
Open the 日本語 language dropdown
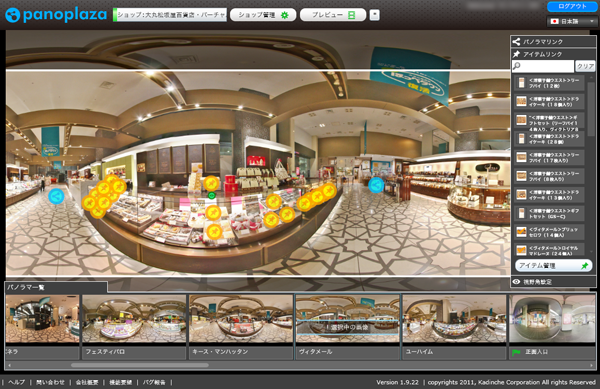572,21
